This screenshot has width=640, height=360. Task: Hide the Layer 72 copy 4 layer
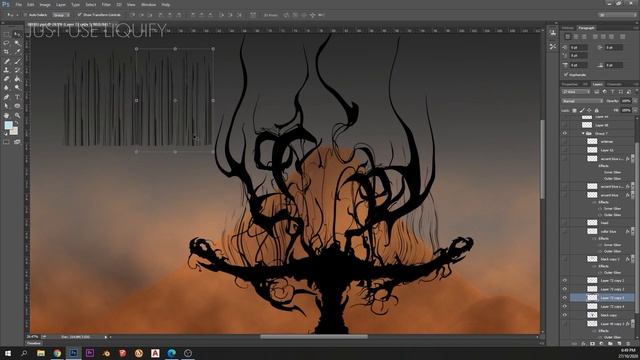coord(565,306)
